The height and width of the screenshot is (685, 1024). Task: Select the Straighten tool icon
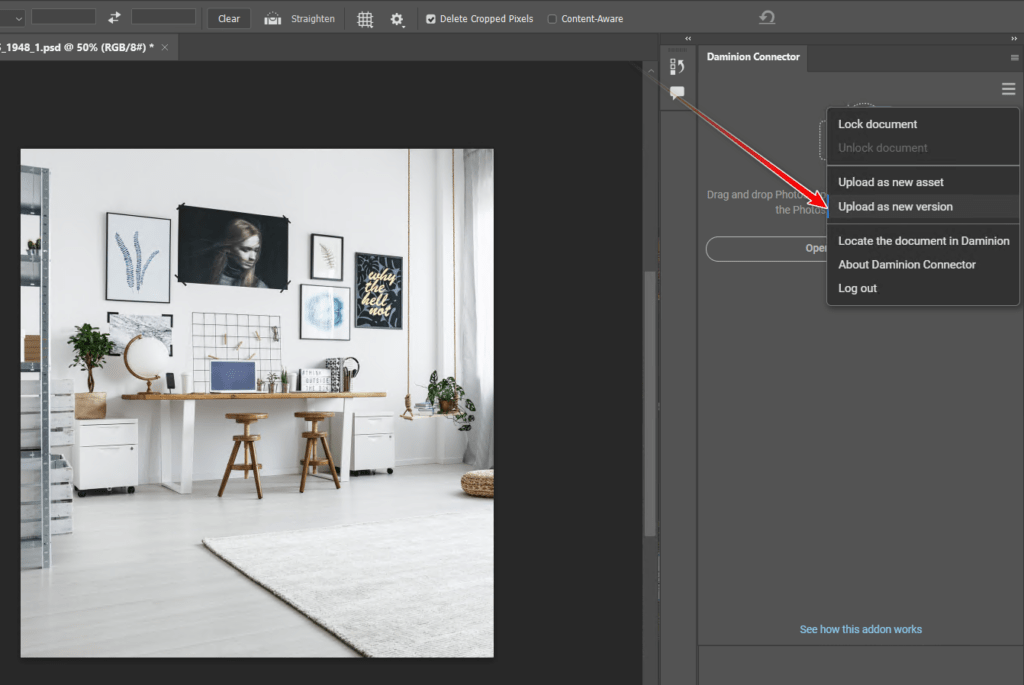[273, 19]
